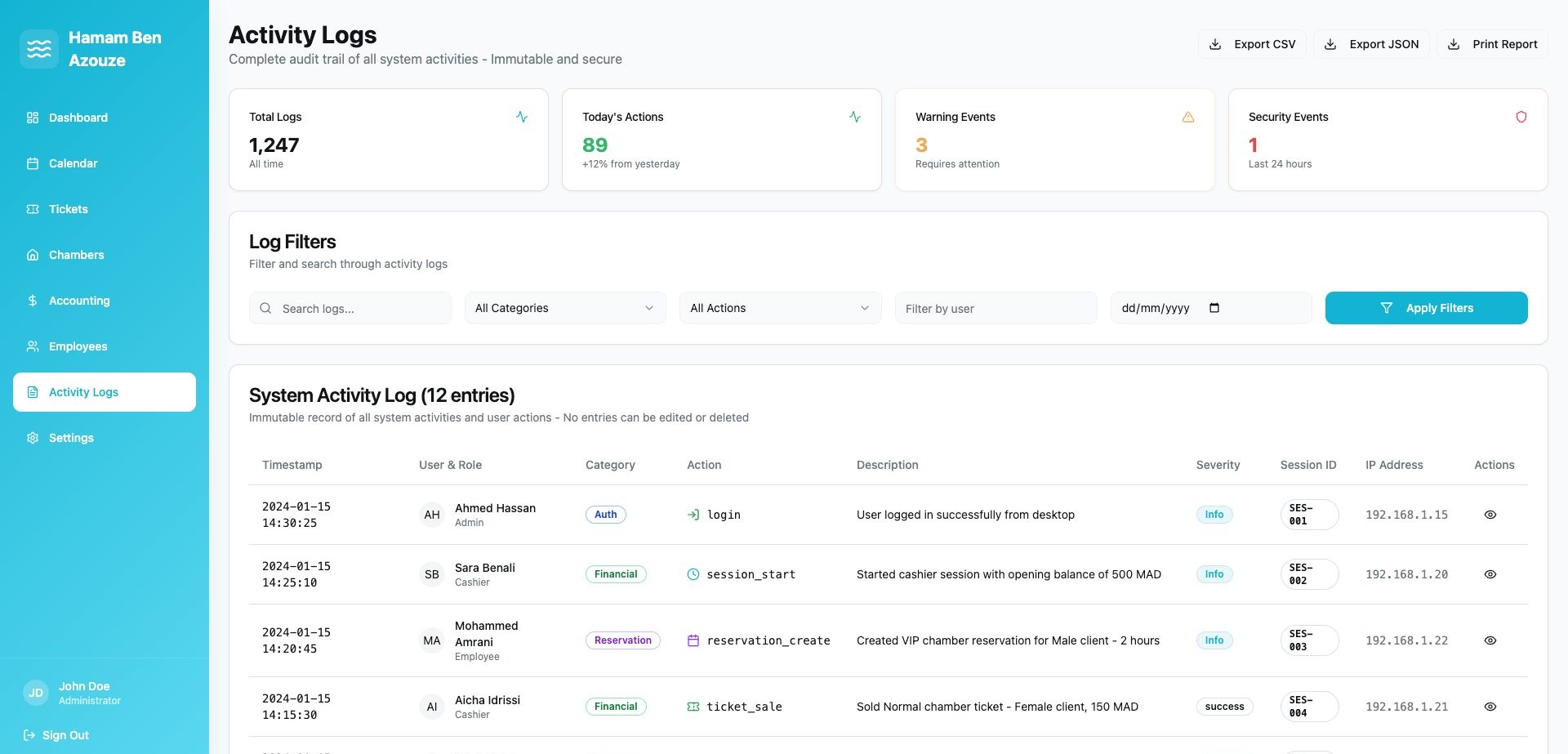
Task: Navigate to Tickets
Action: coord(105,209)
